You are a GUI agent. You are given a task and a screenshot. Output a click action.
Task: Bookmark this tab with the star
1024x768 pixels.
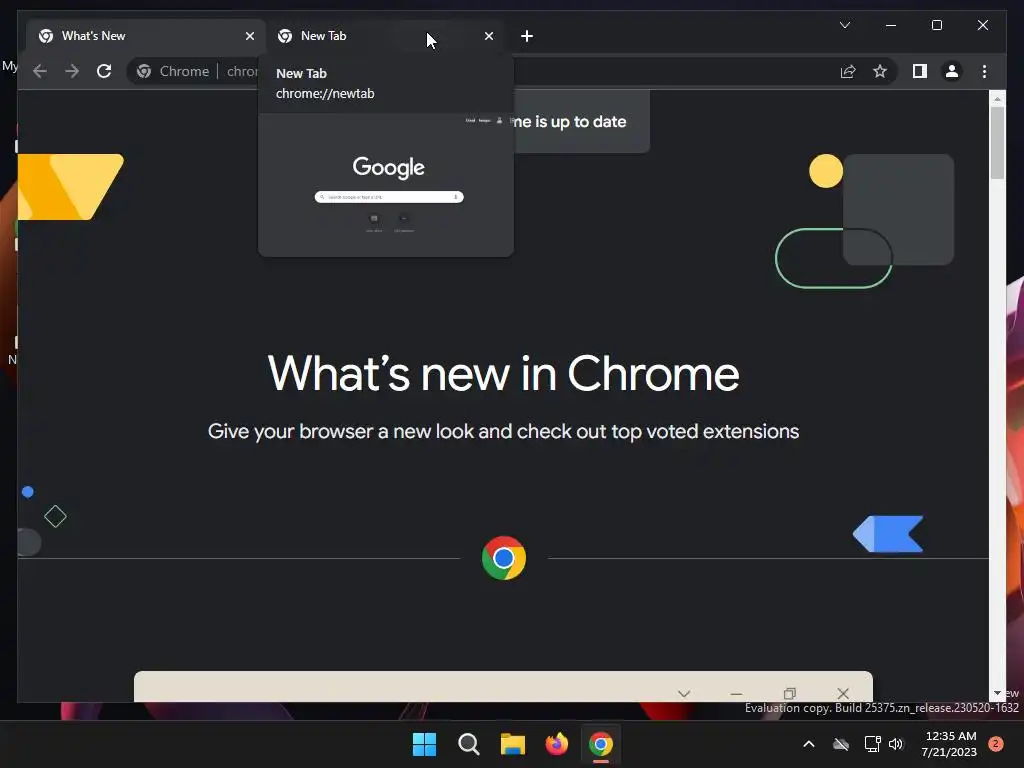tap(880, 71)
